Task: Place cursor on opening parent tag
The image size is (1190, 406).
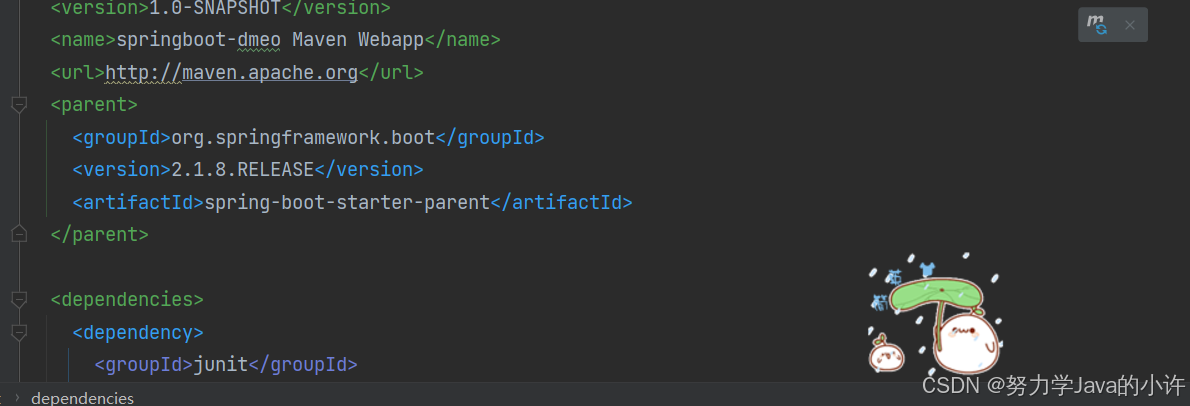Action: click(x=94, y=105)
